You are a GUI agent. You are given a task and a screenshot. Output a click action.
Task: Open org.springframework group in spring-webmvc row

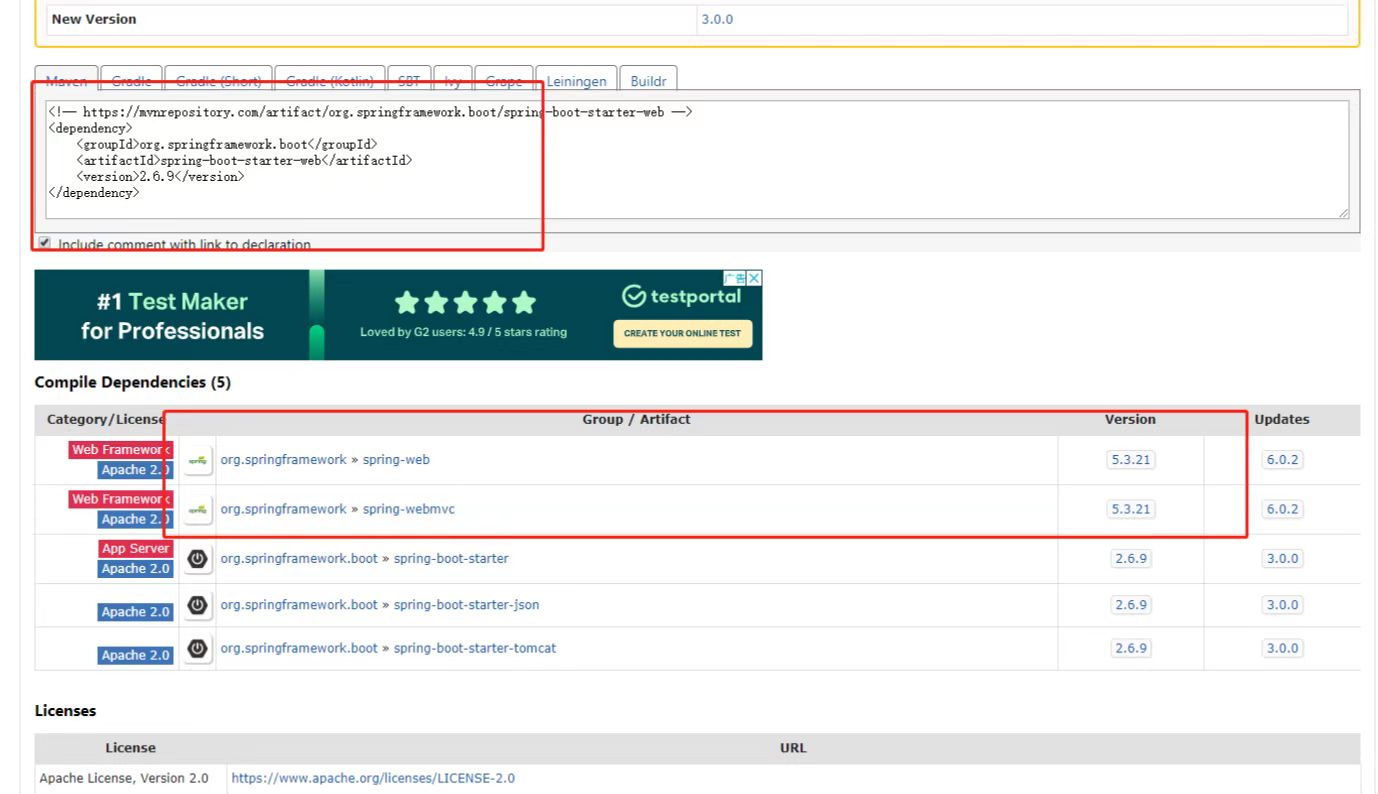click(x=283, y=509)
